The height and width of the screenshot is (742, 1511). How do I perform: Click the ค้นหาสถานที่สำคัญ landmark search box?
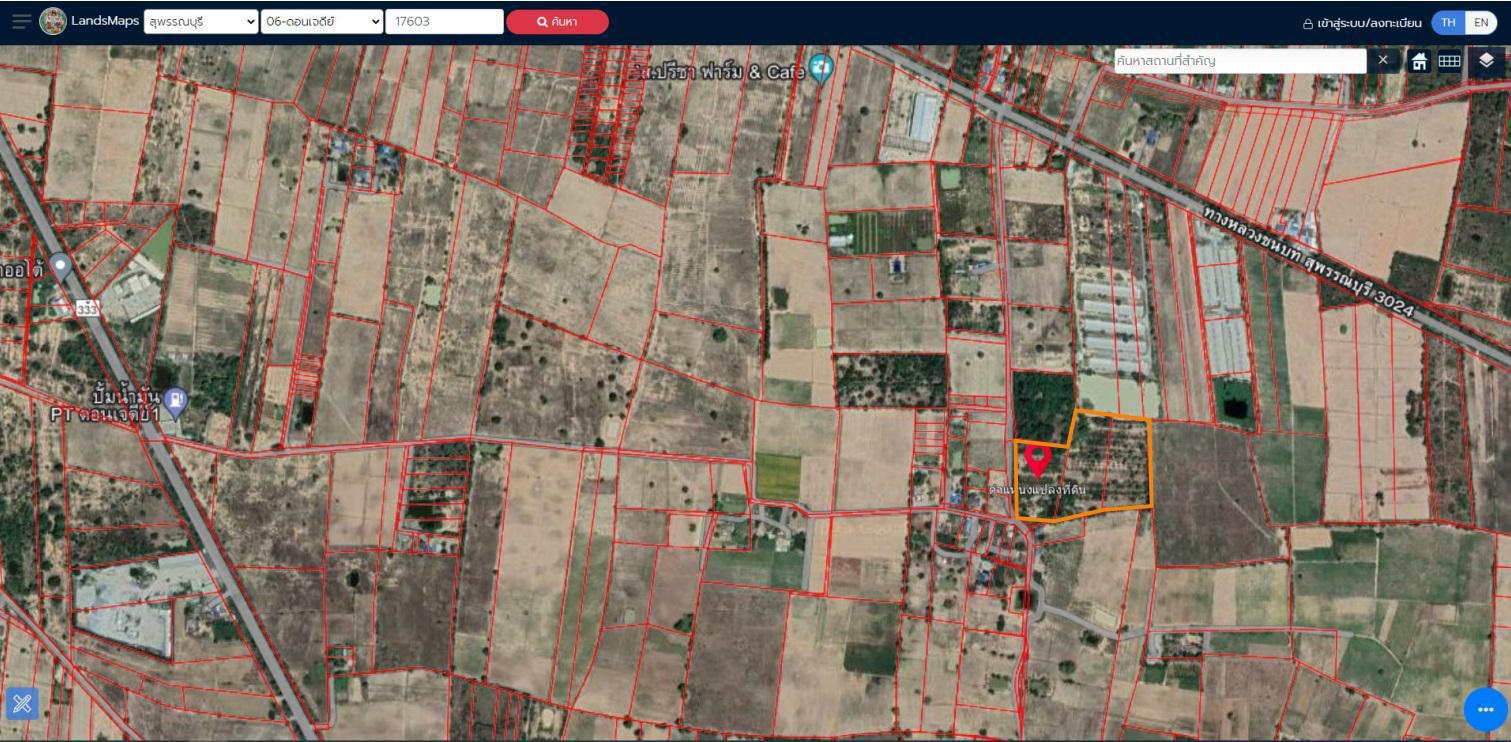tap(1239, 61)
